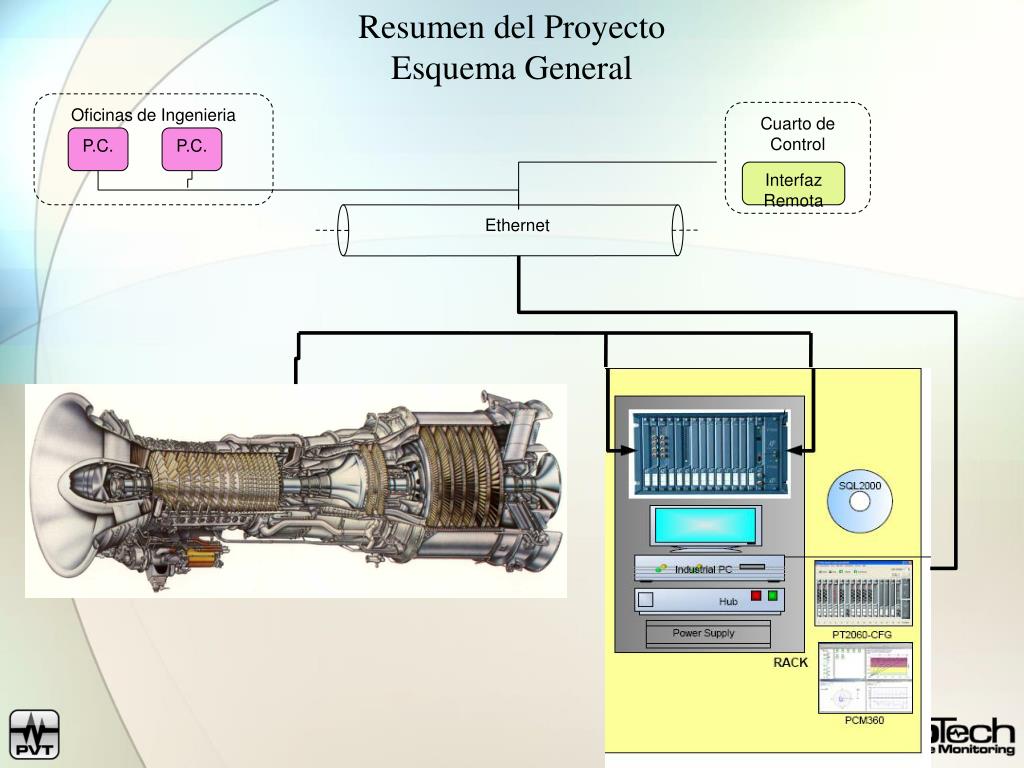This screenshot has height=768, width=1024.
Task: Click the PCM360 caption
Action: click(x=864, y=720)
